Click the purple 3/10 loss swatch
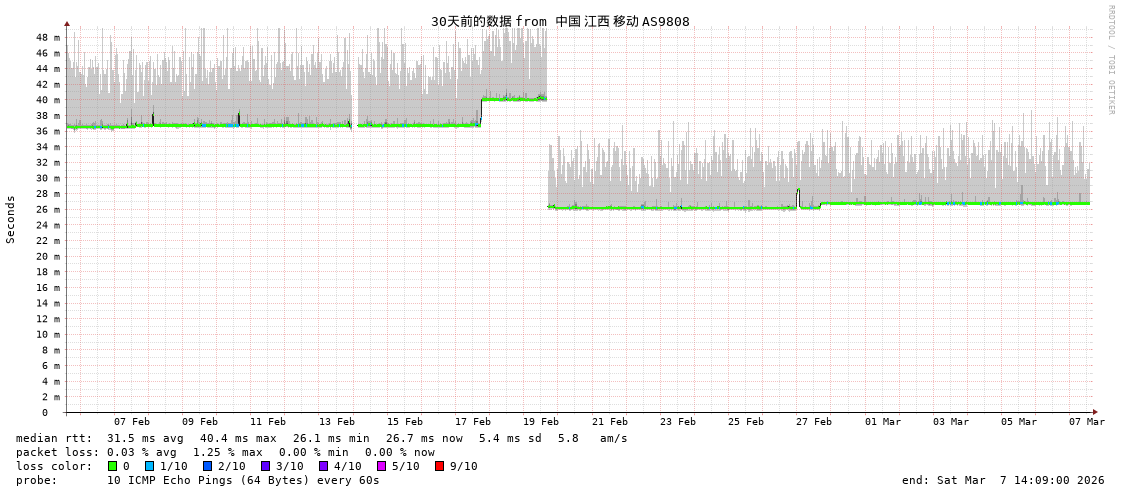Screen dimensions: 1121x494 [x=265, y=466]
